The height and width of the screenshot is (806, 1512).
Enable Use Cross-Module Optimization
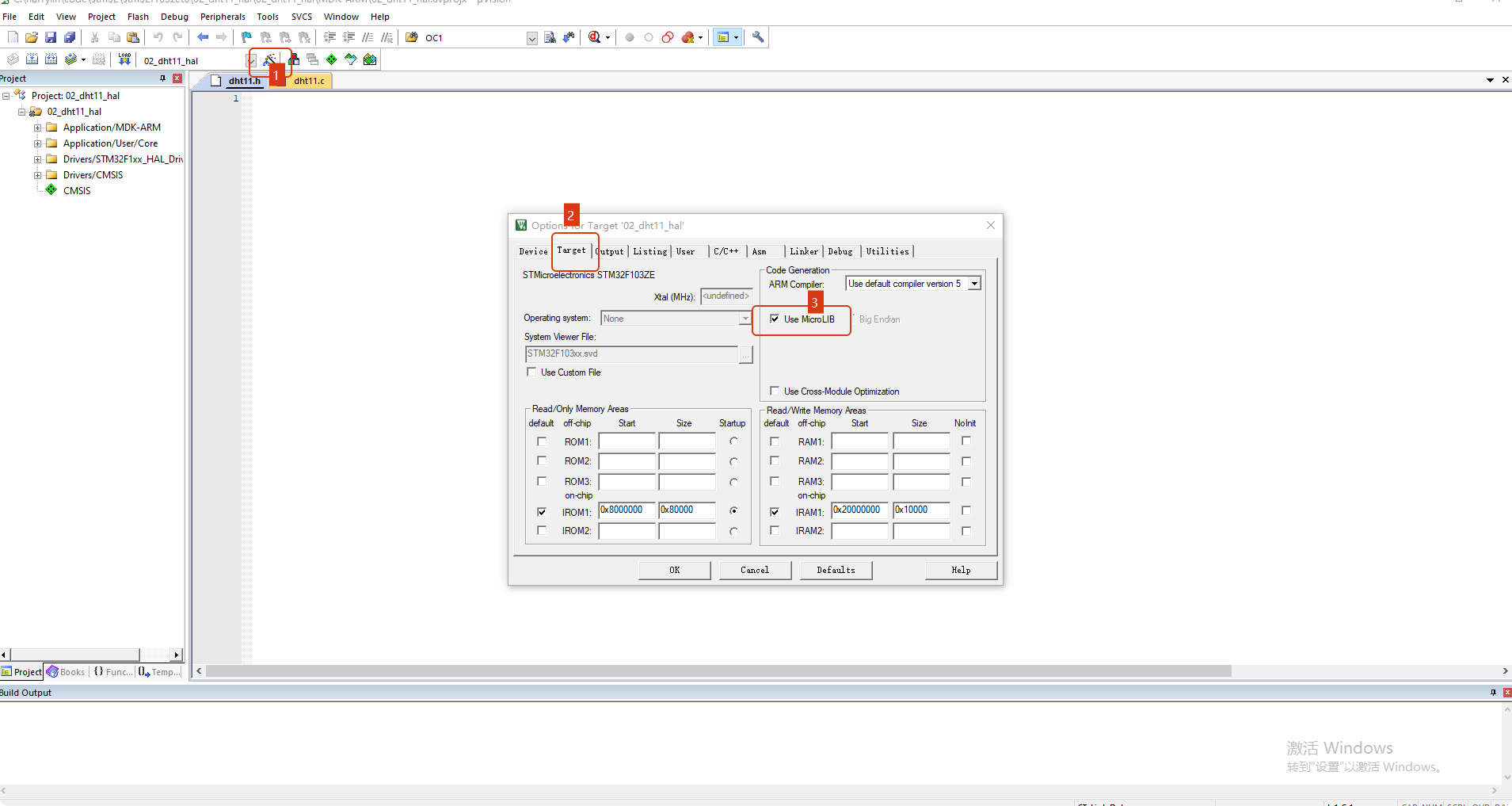(775, 391)
